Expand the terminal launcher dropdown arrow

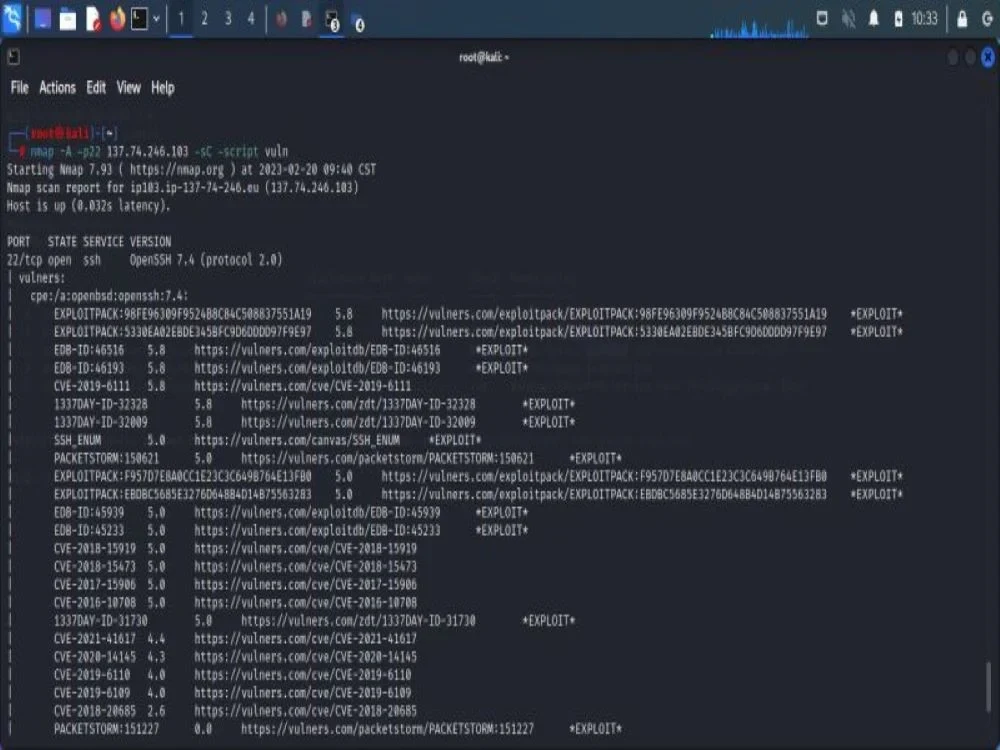point(156,19)
